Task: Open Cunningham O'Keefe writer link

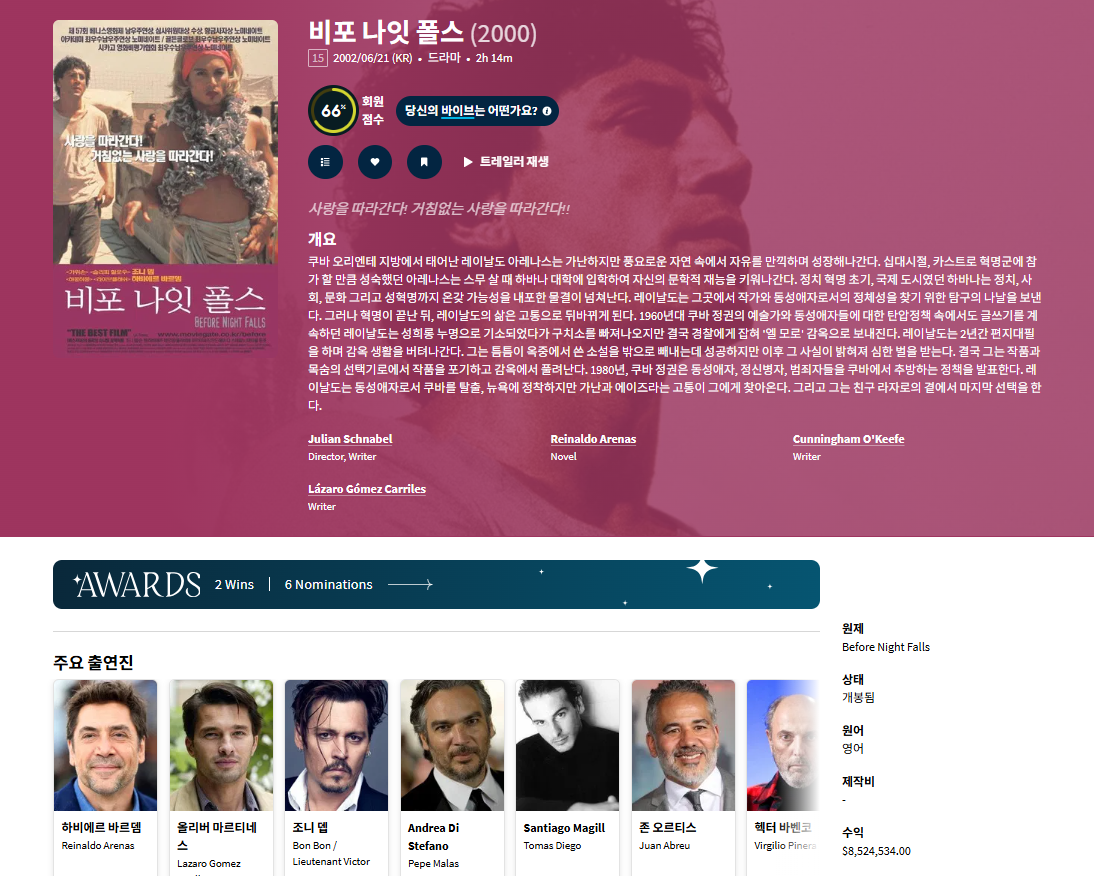Action: tap(848, 439)
